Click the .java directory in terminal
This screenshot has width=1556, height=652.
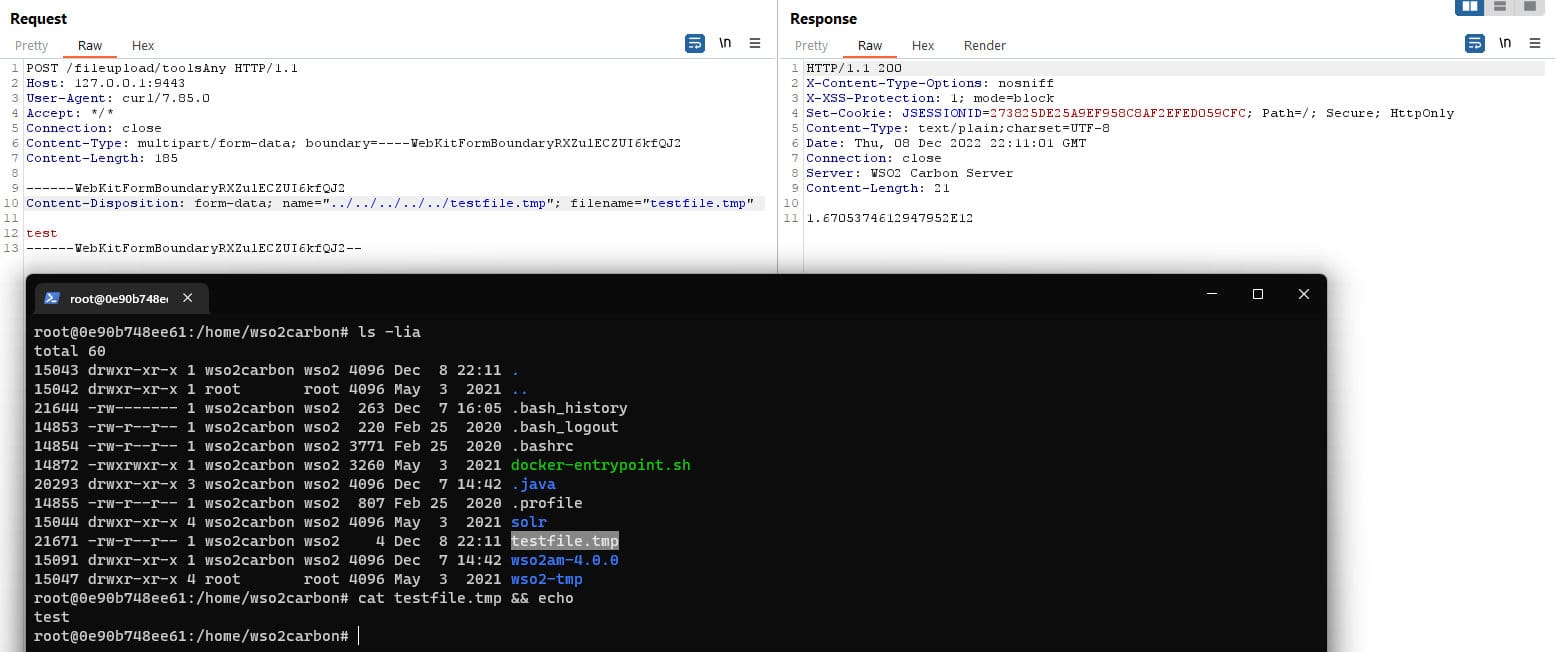(x=533, y=484)
